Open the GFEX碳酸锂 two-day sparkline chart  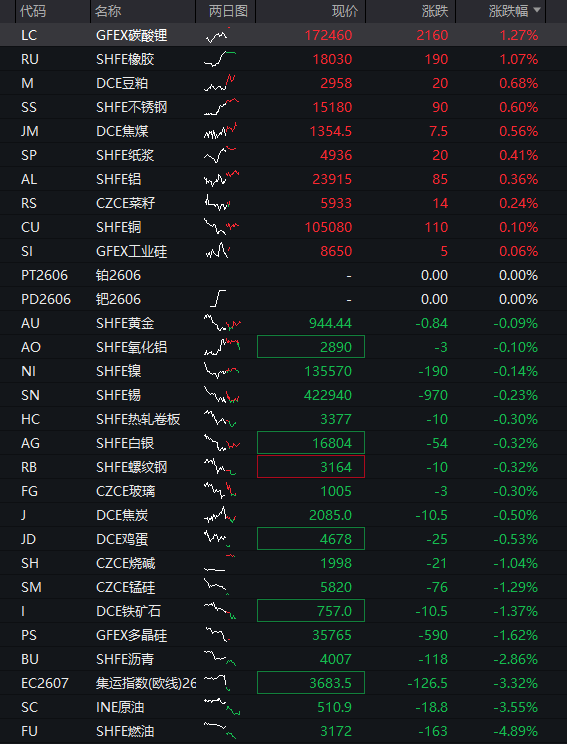pos(220,35)
